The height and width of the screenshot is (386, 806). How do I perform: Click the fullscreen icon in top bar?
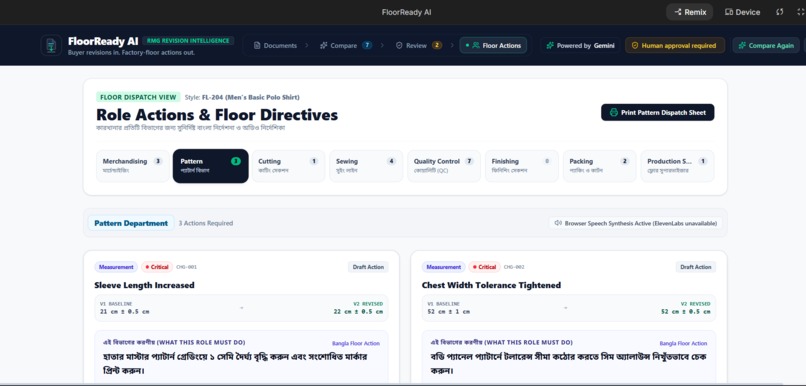click(x=801, y=12)
